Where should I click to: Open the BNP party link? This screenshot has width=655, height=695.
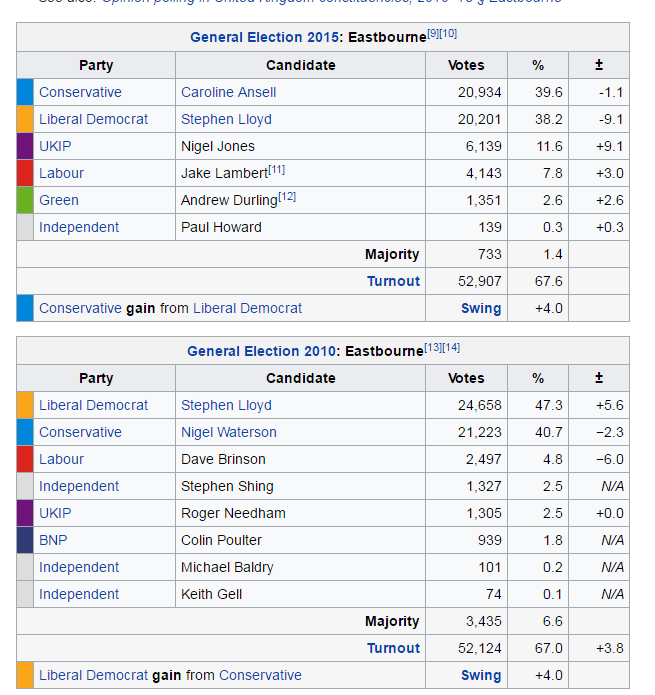[x=53, y=540]
